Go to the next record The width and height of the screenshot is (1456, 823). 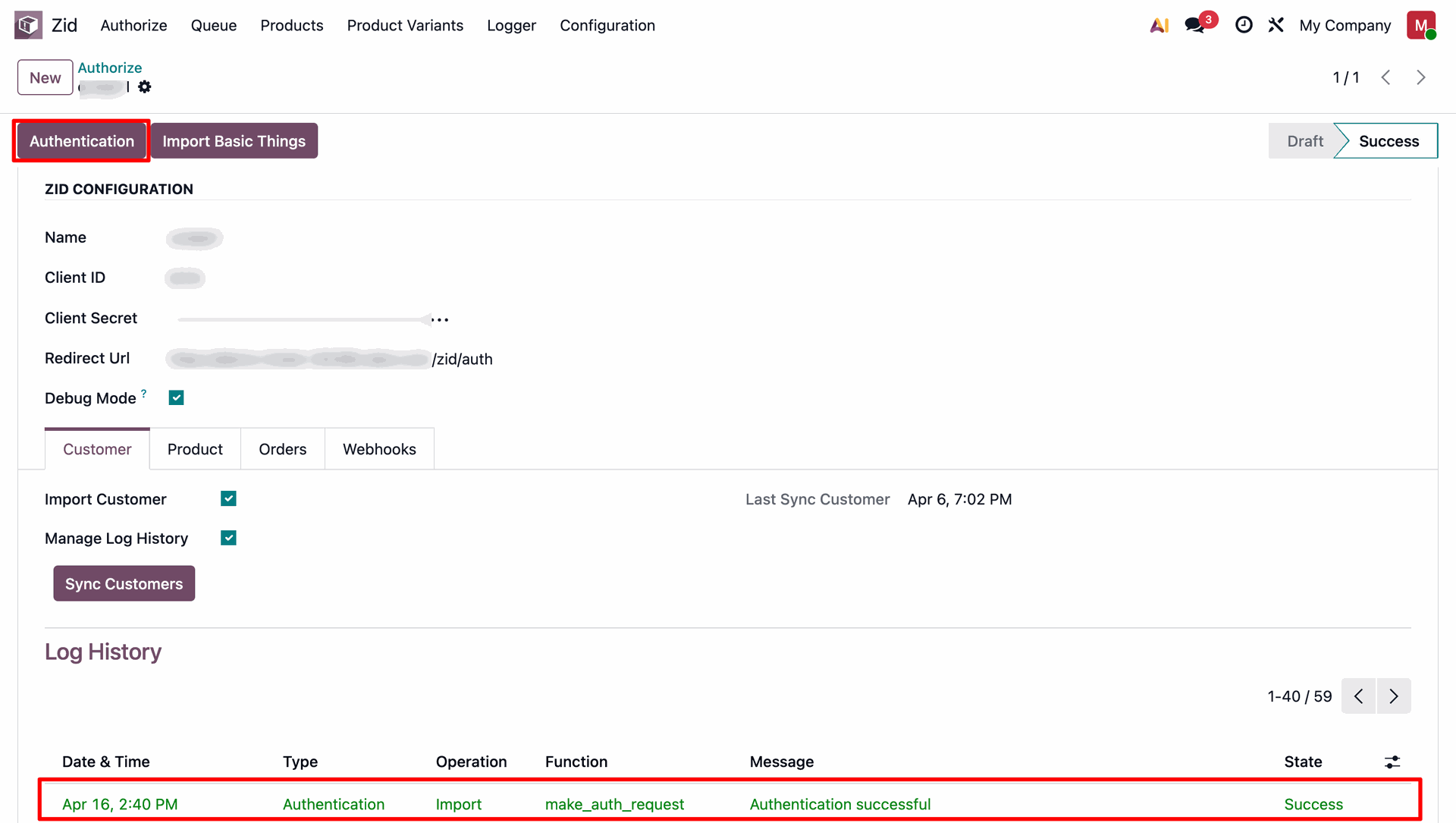click(x=1421, y=77)
